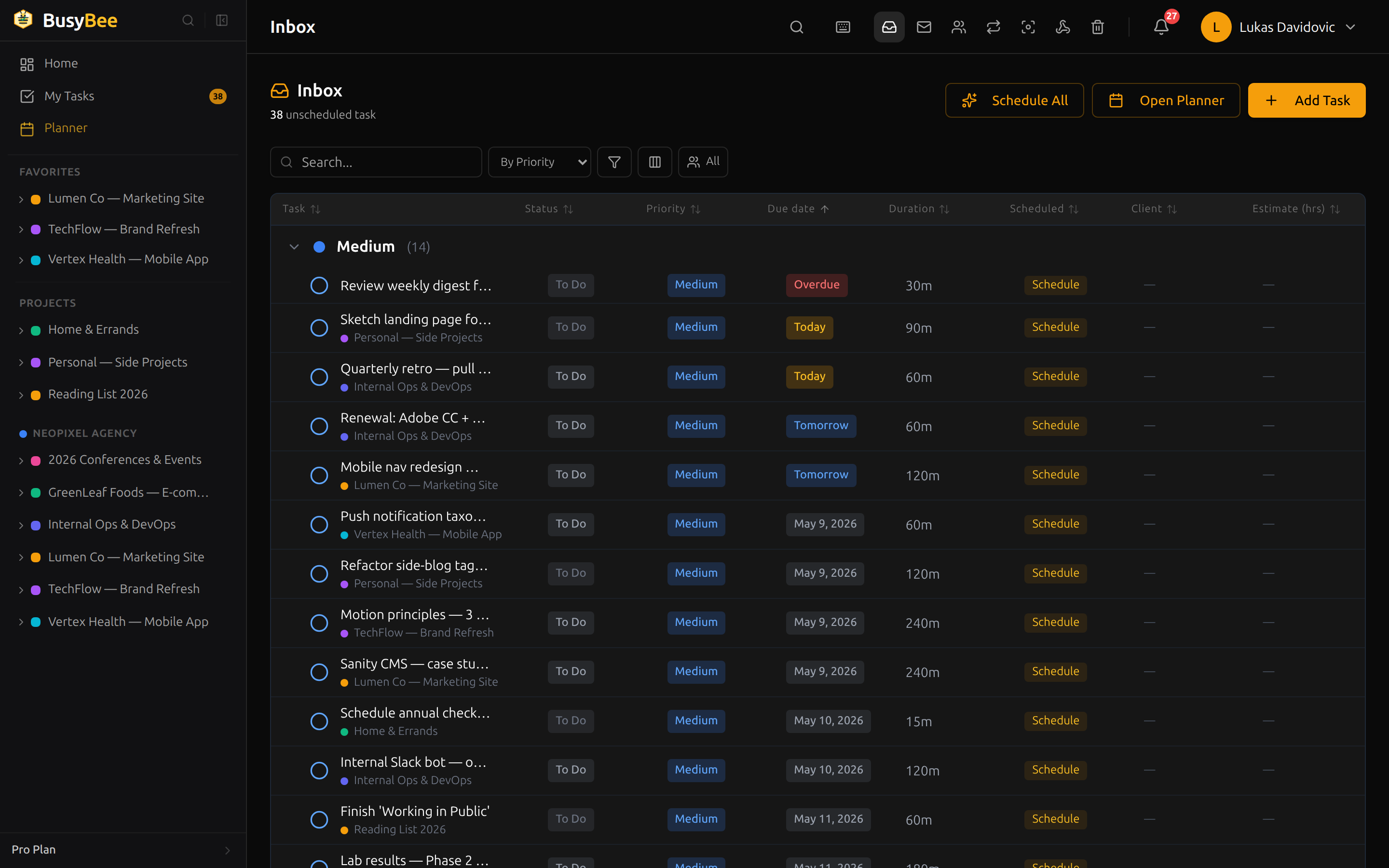Open the mail envelope icon

click(x=924, y=27)
